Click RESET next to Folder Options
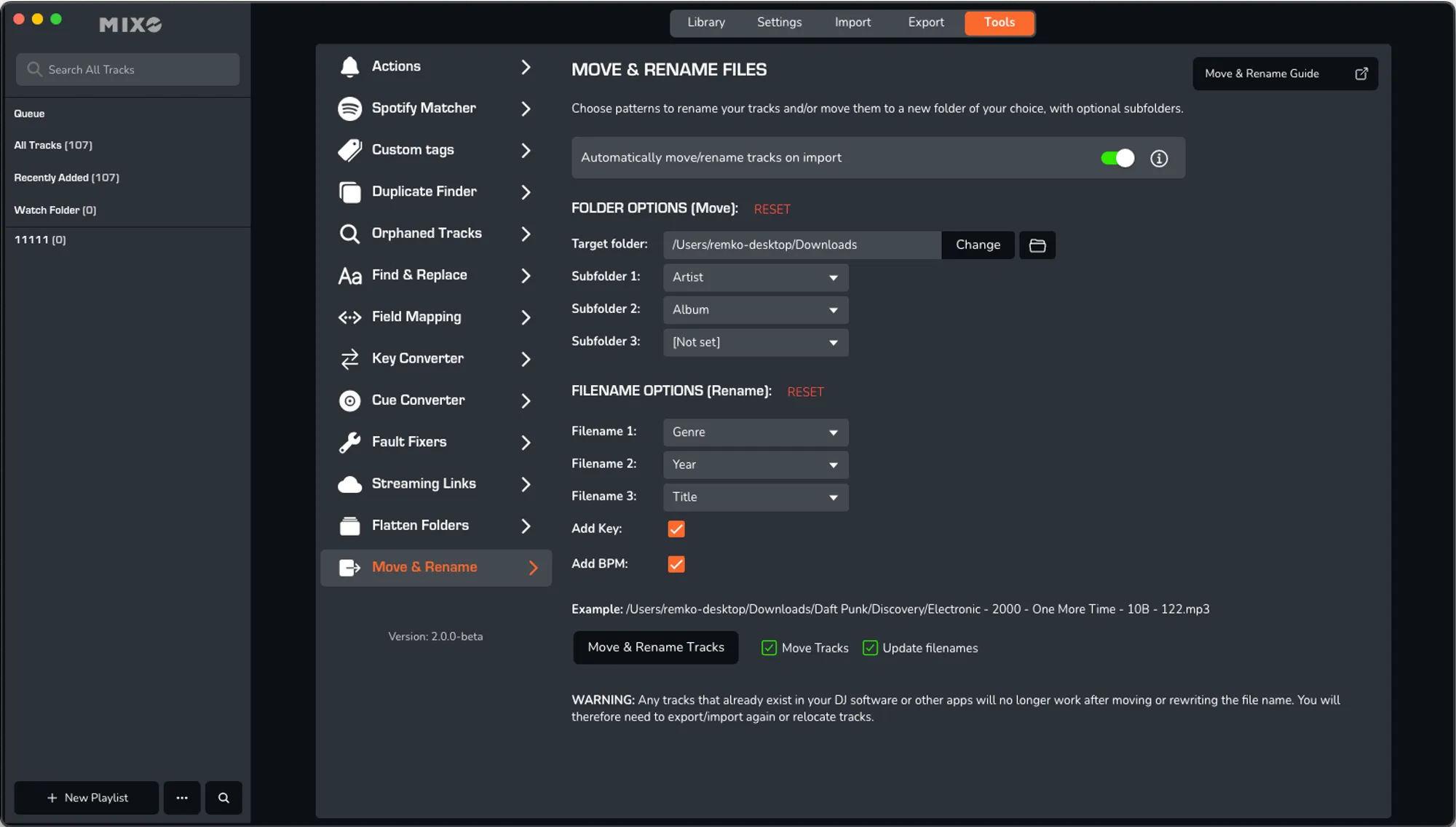The image size is (1456, 827). 772,210
